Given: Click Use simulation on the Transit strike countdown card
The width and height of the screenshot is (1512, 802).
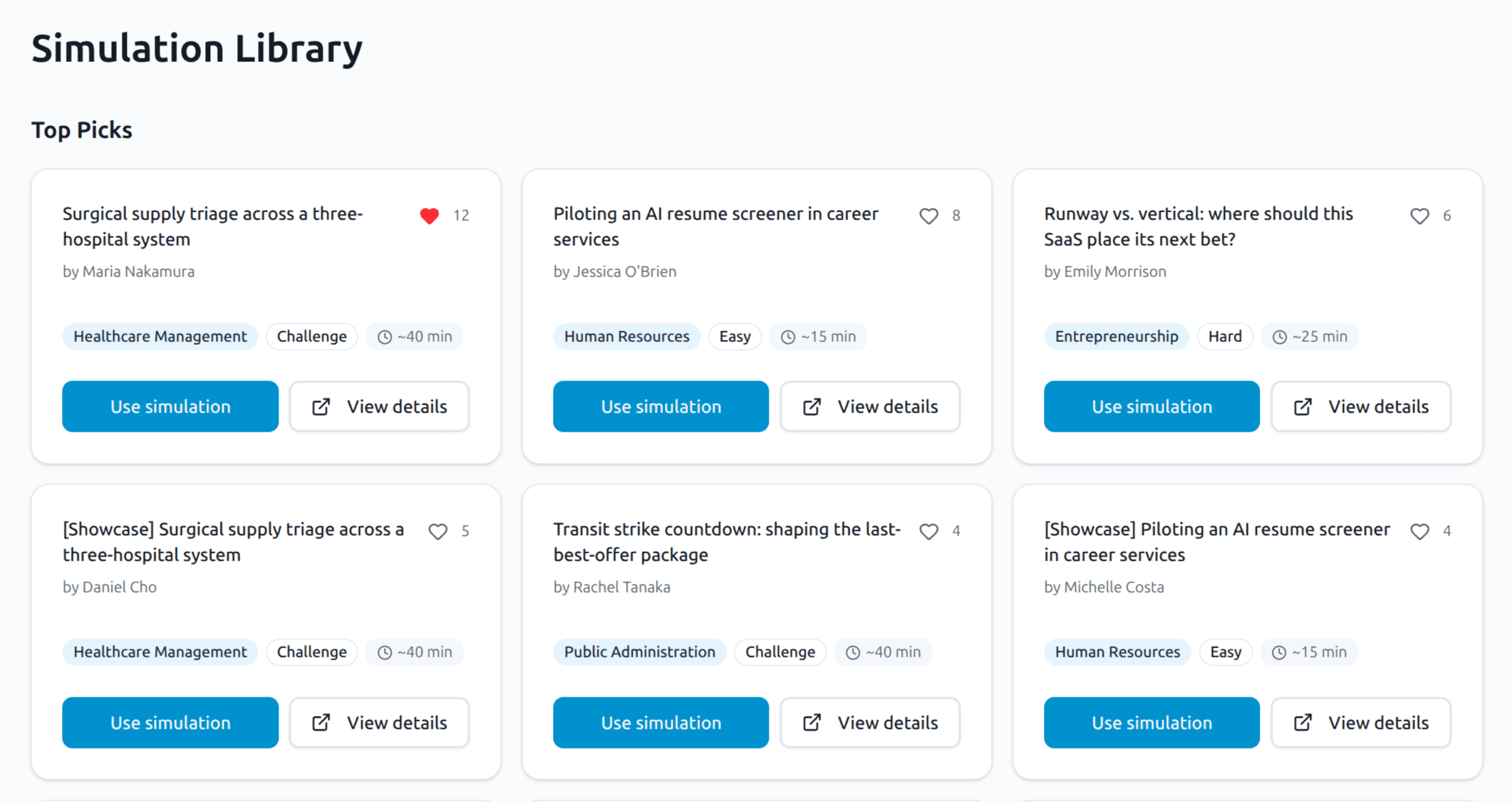Looking at the screenshot, I should click(661, 722).
